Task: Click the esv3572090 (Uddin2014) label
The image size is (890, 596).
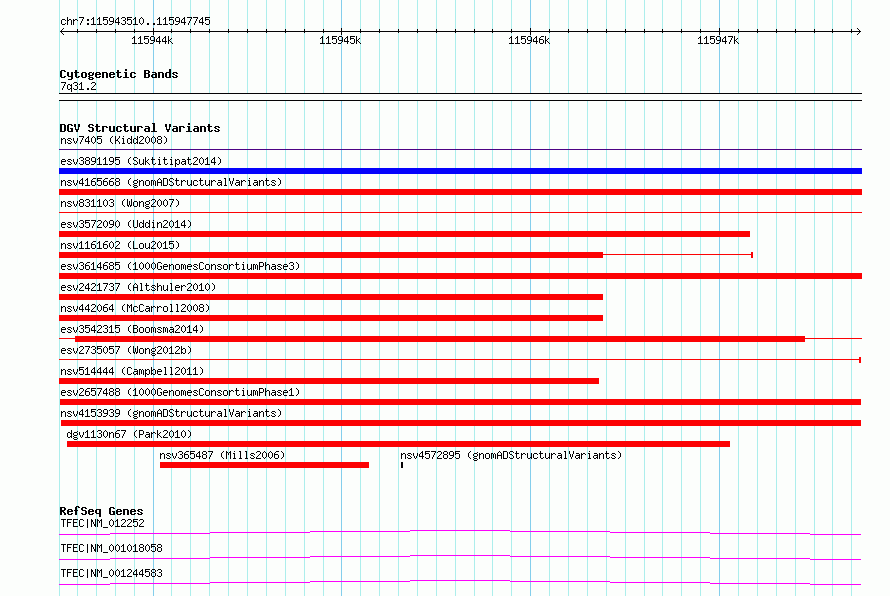Action: pyautogui.click(x=126, y=224)
